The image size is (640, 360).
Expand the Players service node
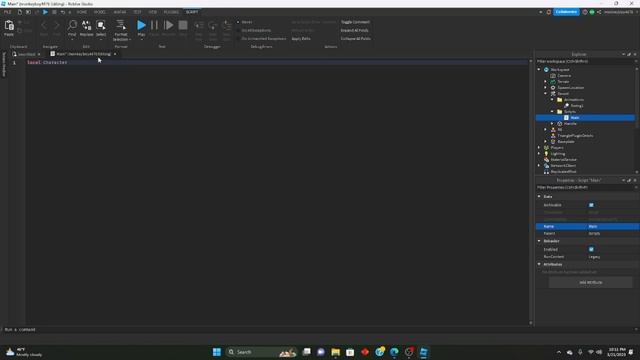(x=539, y=147)
